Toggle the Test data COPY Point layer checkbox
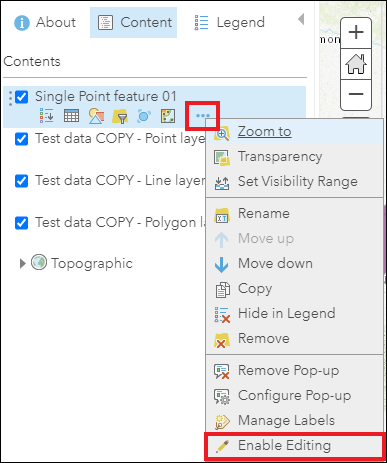387x463 pixels. [x=22, y=139]
